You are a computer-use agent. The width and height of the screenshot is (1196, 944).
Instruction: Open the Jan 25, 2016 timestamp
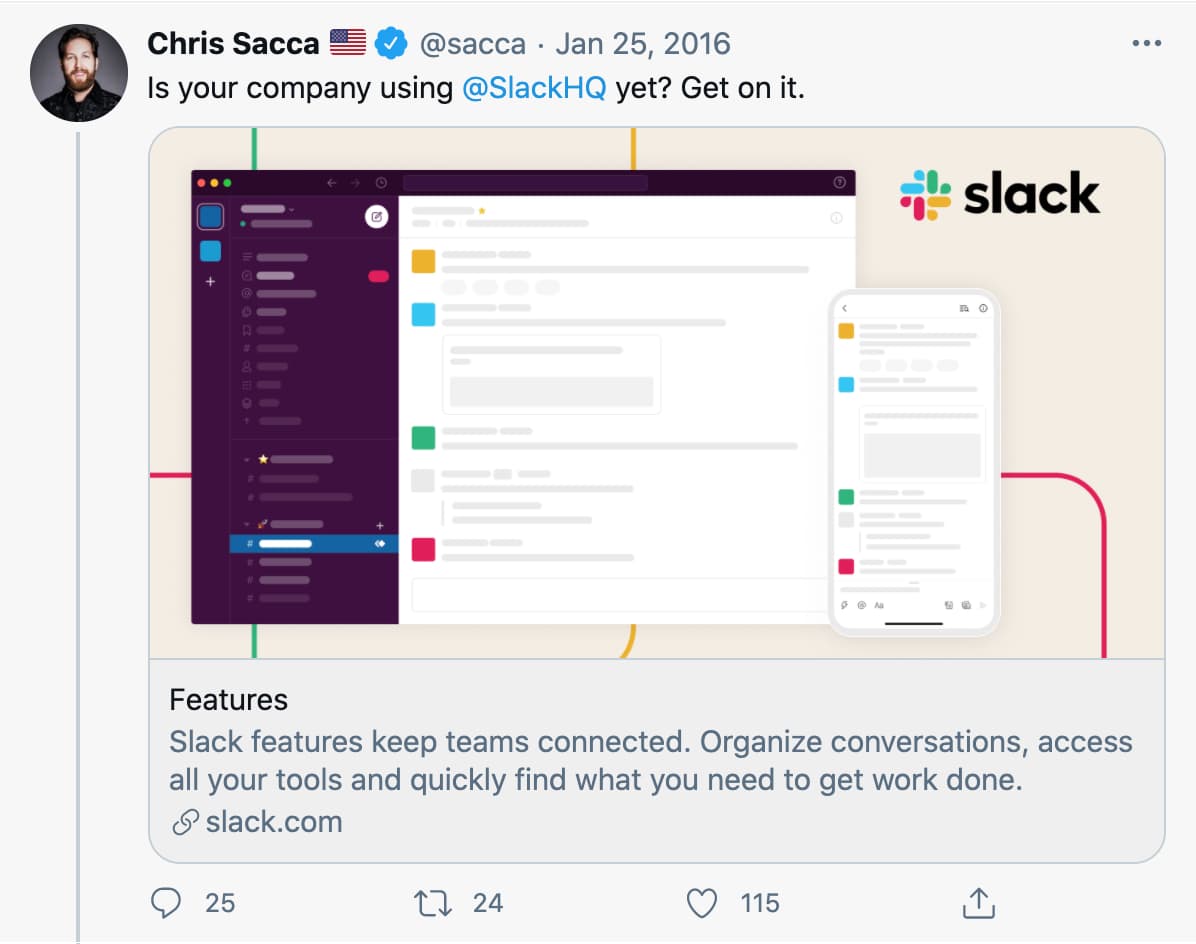(x=642, y=44)
